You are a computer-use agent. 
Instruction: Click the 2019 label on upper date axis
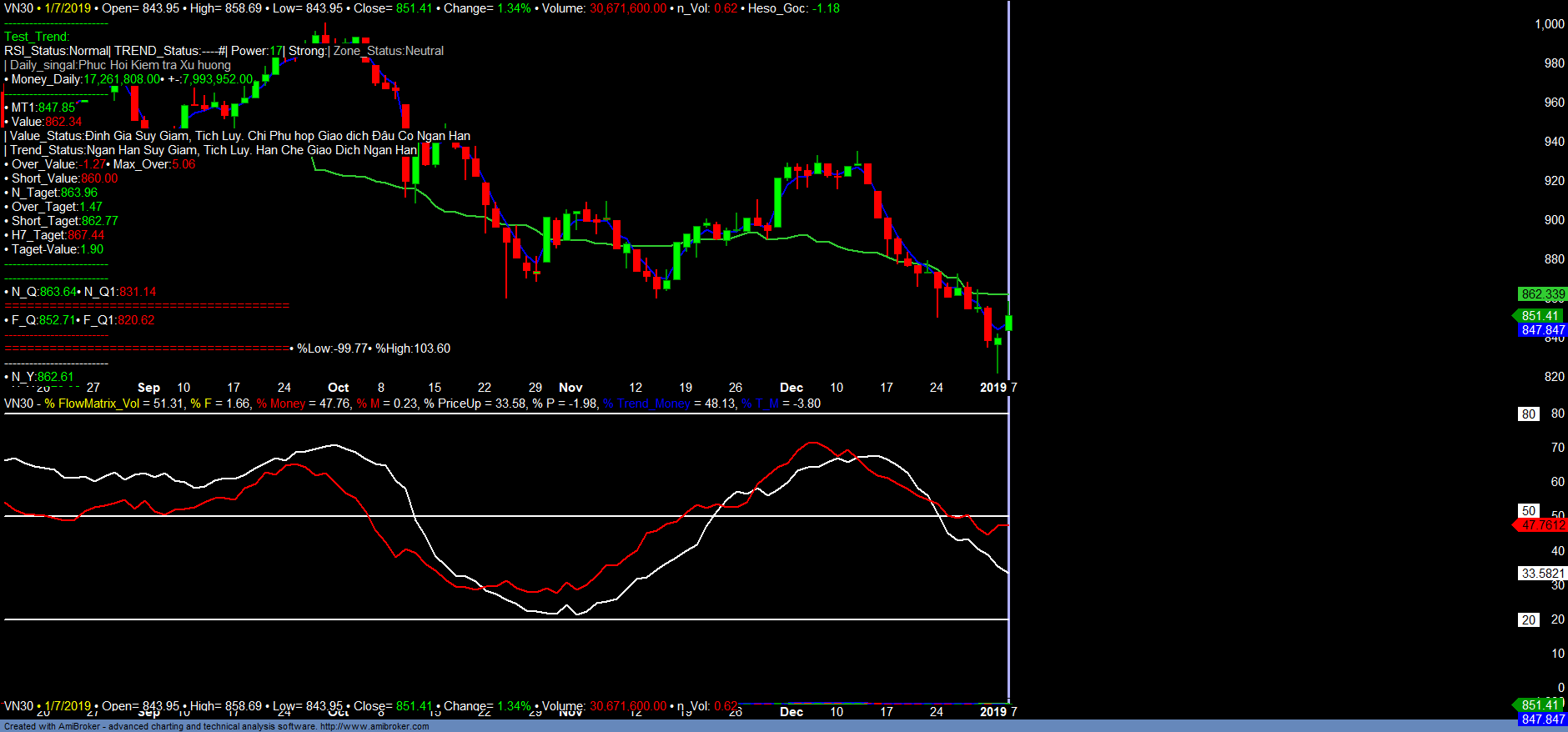tap(993, 388)
